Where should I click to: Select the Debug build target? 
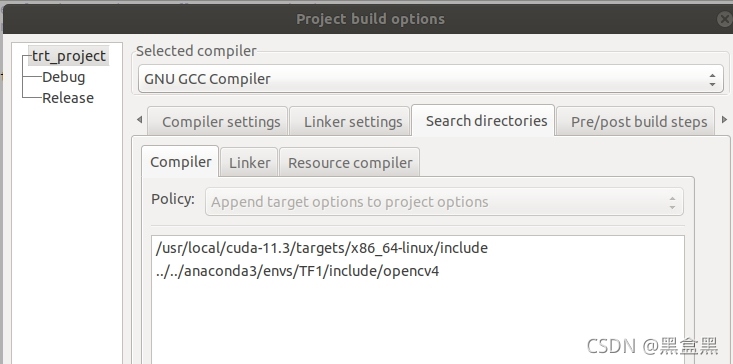[x=64, y=77]
